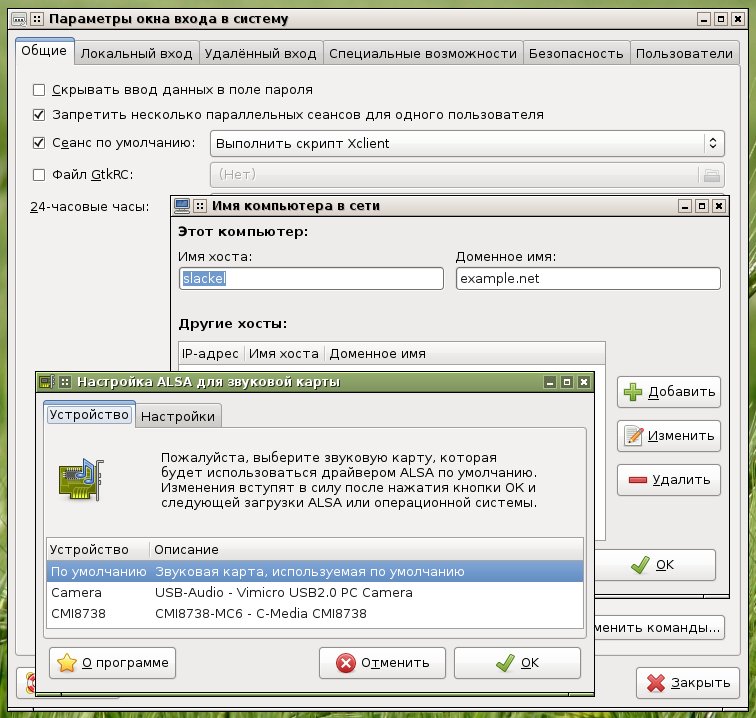Confirm with OK in ALSA dialog

point(517,663)
